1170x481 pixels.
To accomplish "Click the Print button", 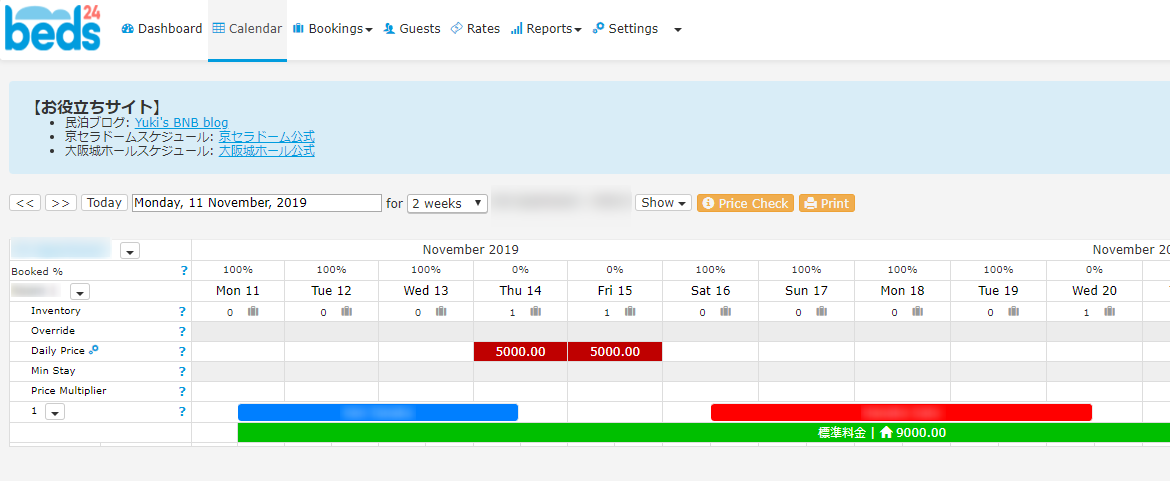I will coord(827,204).
